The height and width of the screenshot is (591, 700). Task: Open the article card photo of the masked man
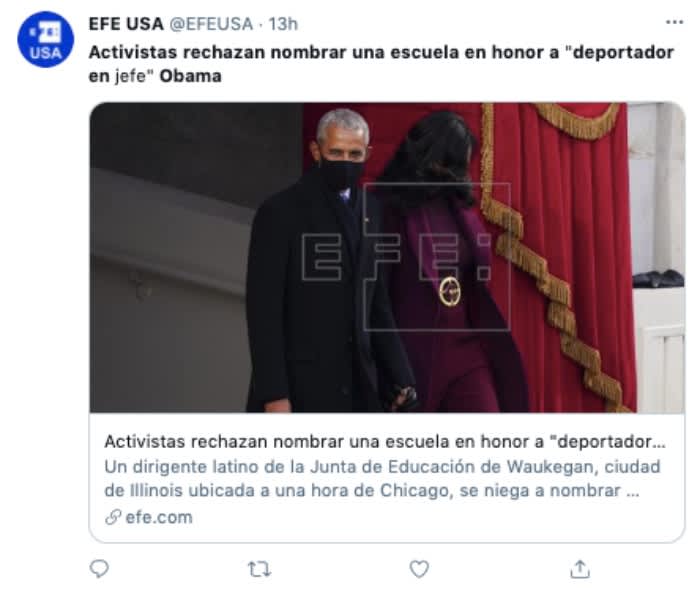click(387, 258)
